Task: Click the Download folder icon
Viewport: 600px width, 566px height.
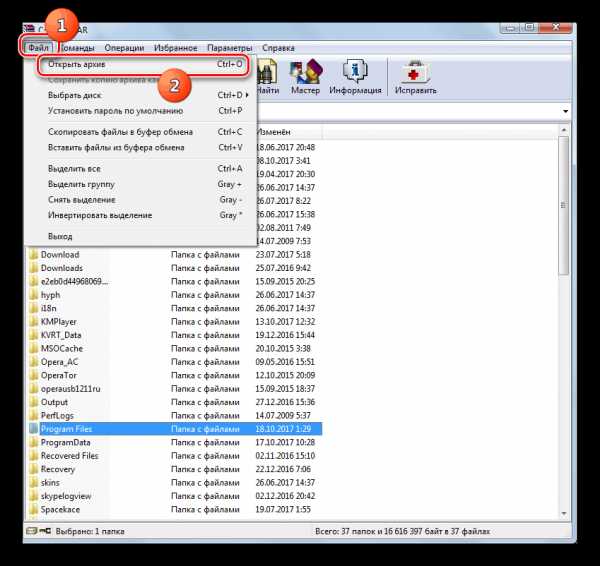Action: coord(34,254)
